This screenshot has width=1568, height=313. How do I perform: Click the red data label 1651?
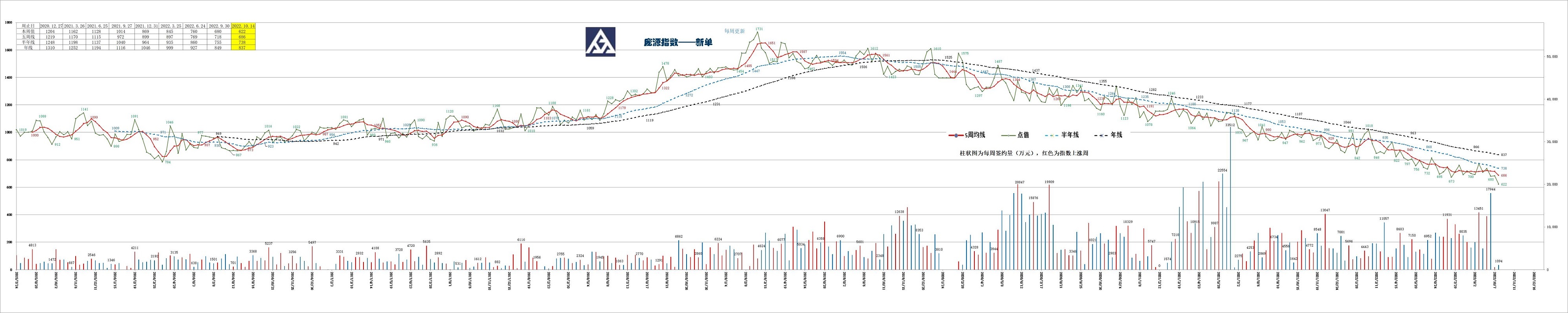772,43
